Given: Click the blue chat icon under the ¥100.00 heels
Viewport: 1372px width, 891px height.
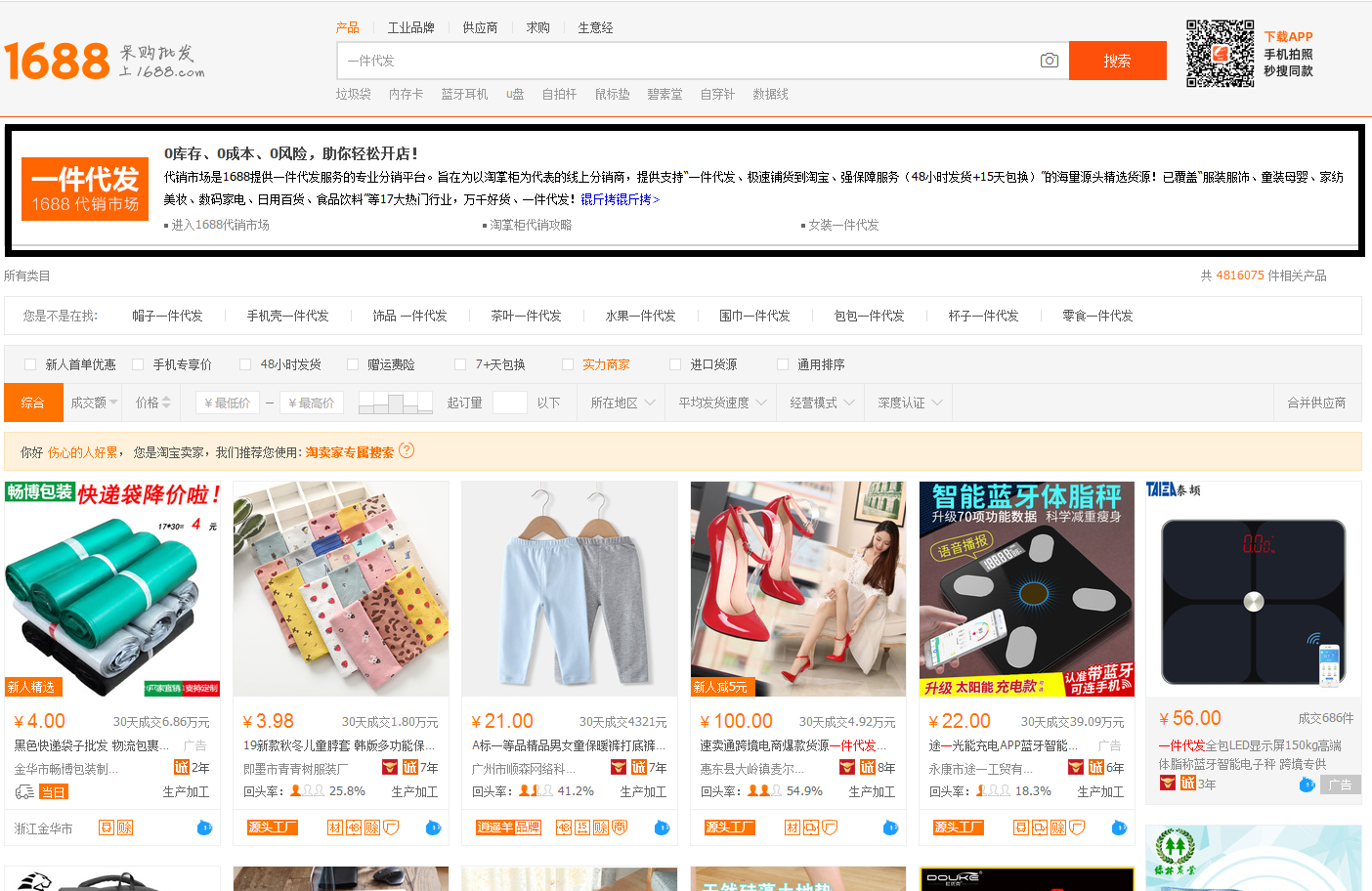Looking at the screenshot, I should pyautogui.click(x=890, y=827).
